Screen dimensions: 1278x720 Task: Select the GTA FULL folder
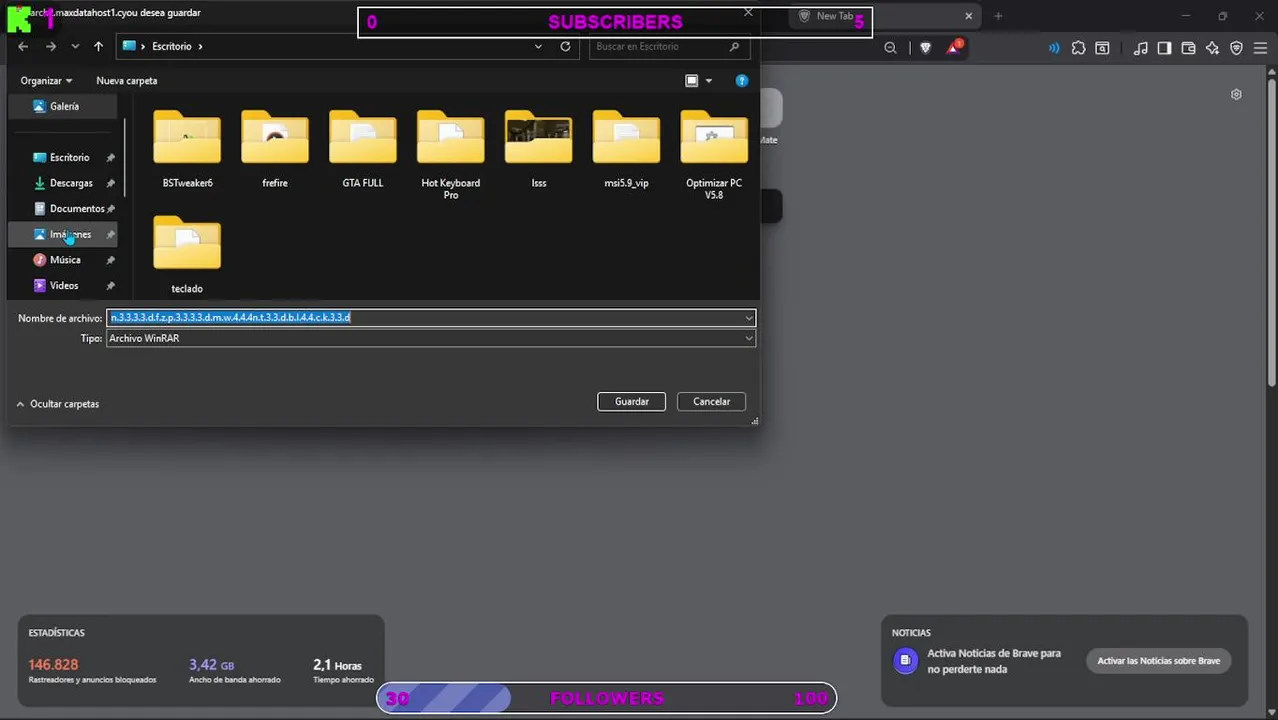click(363, 148)
